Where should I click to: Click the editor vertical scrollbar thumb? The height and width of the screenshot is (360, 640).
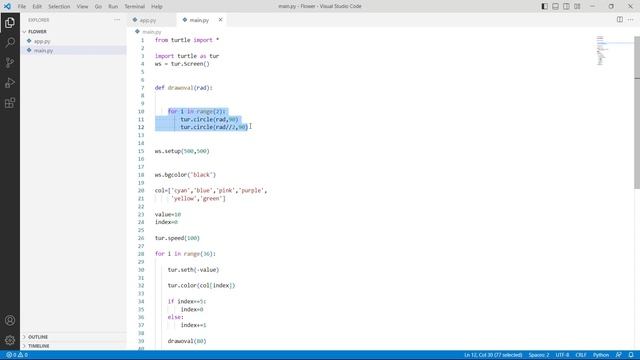(637, 112)
